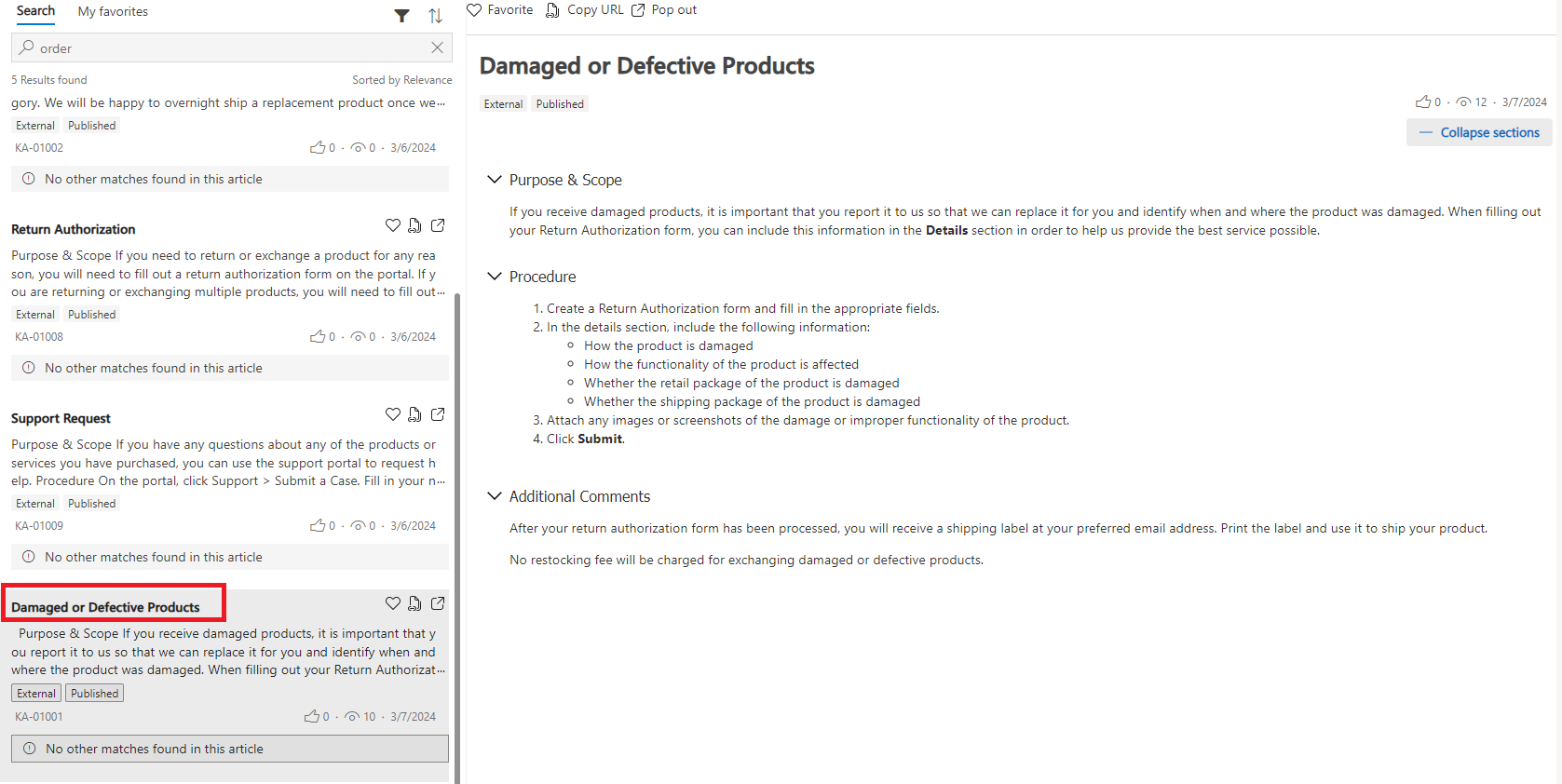Click the thumbs-up icon in article header
The image size is (1562, 784).
(1423, 101)
